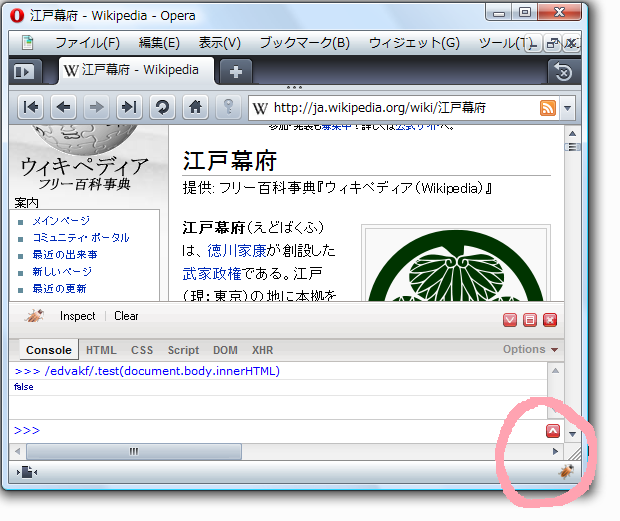Viewport: 620px width, 521px height.
Task: Go to the Home page
Action: pos(195,107)
